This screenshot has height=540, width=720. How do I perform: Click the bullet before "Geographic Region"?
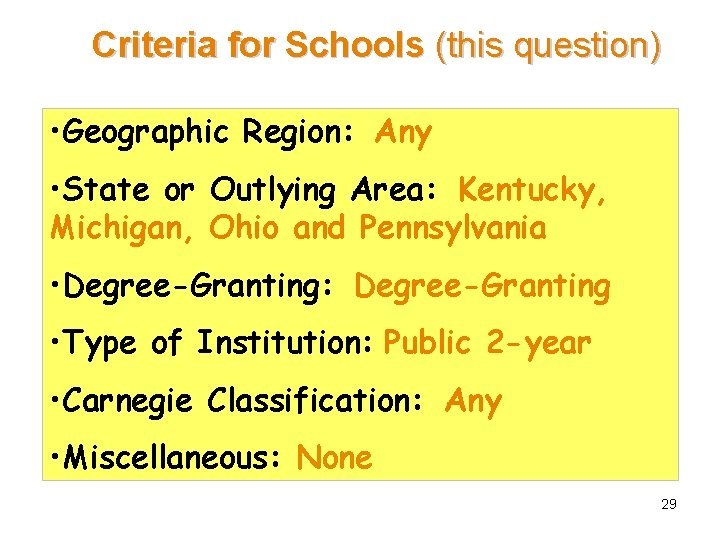click(x=56, y=133)
